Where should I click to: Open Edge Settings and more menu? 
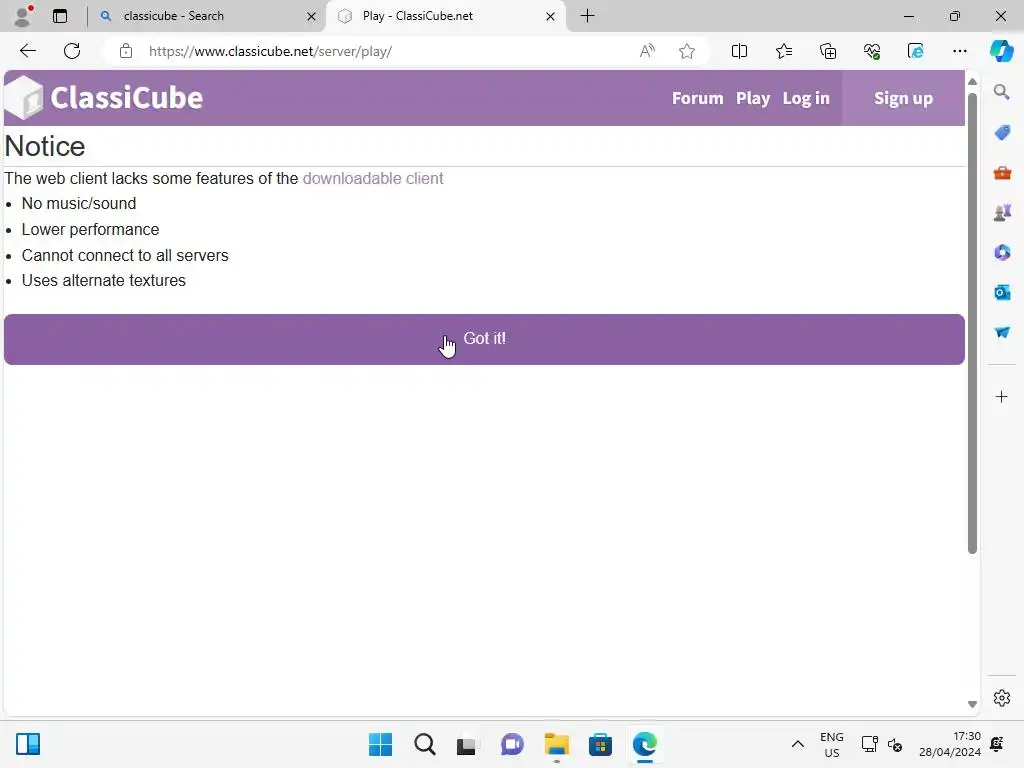959,51
